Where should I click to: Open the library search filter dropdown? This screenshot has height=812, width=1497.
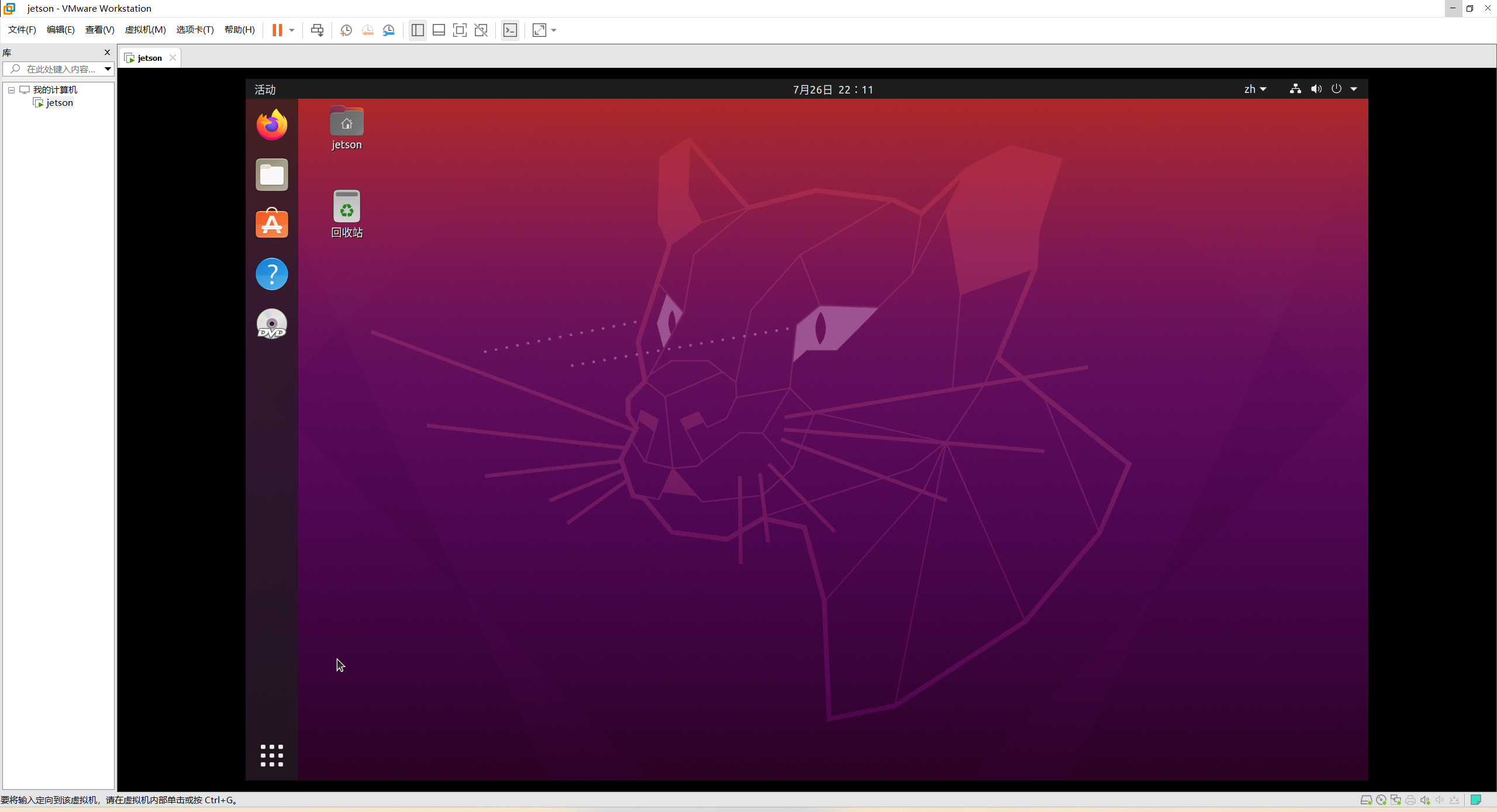click(108, 69)
